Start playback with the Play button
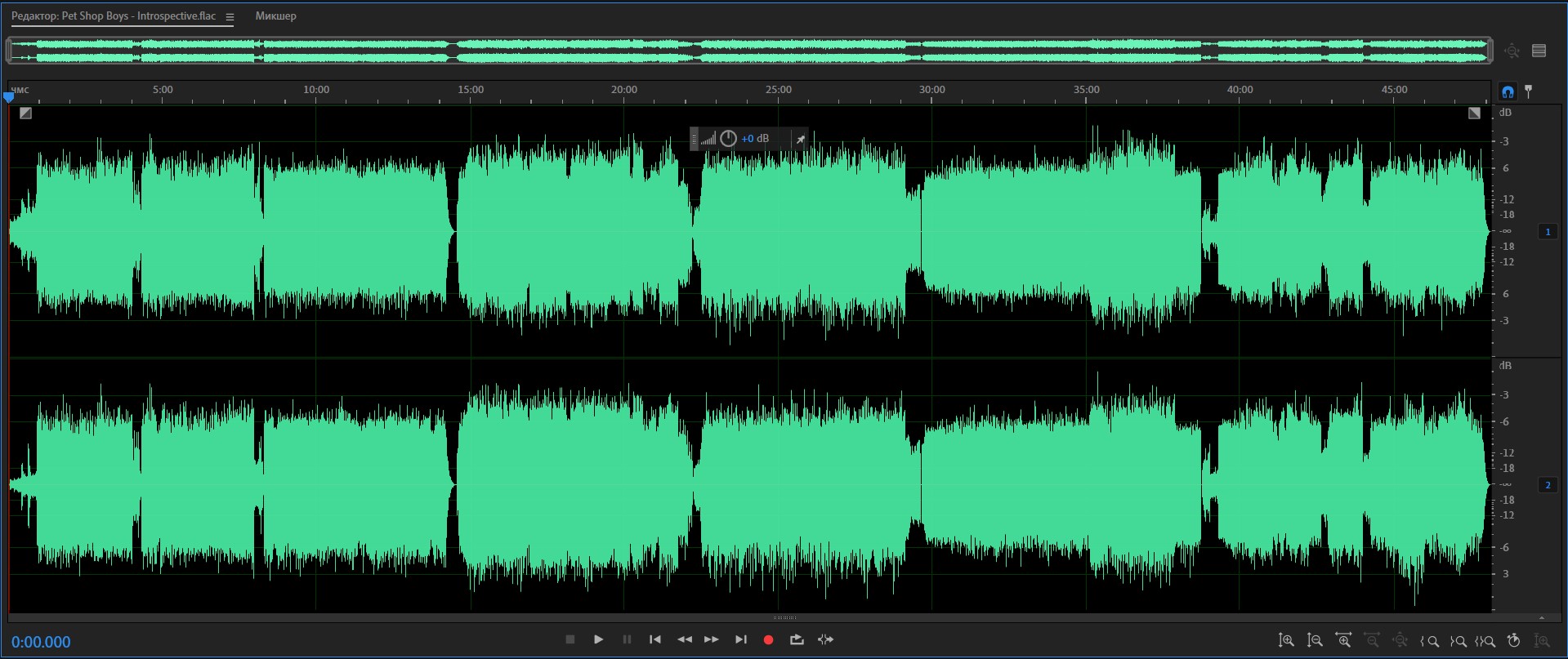The height and width of the screenshot is (659, 1568). 598,639
